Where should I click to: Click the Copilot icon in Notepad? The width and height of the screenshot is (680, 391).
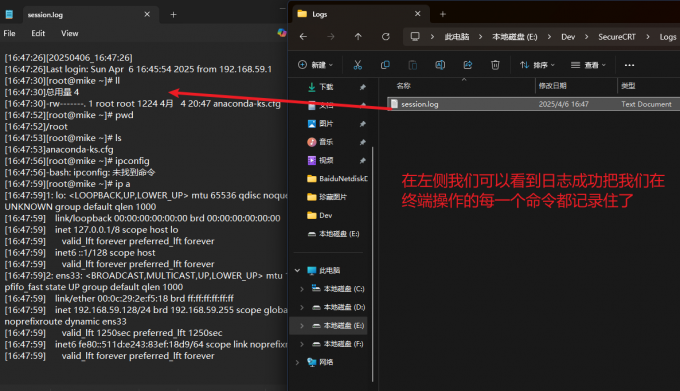pos(282,33)
